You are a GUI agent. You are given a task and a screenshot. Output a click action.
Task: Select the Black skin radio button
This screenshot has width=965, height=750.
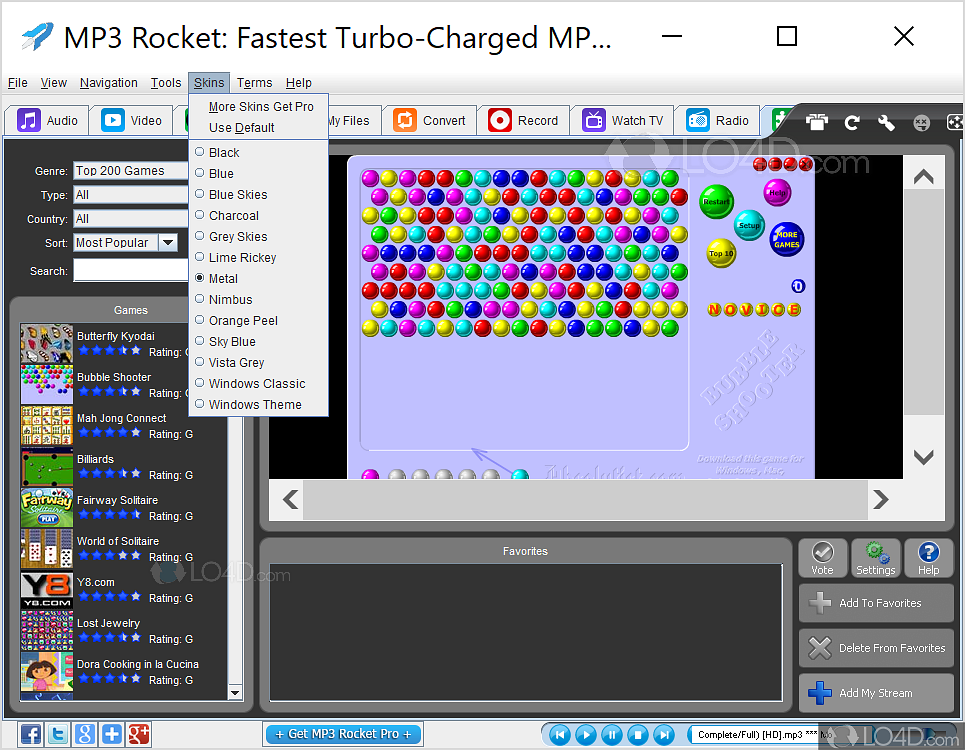coord(200,153)
